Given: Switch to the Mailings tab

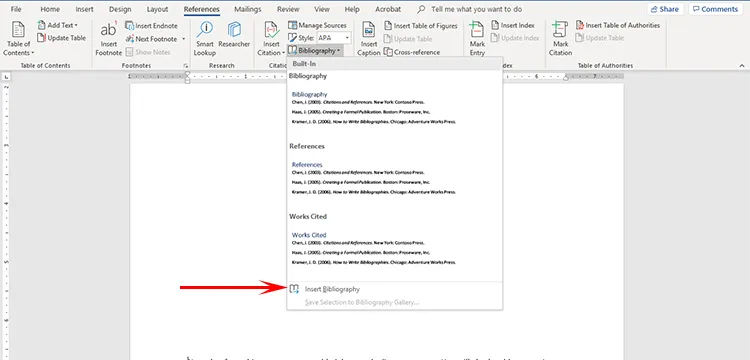Looking at the screenshot, I should 248,9.
